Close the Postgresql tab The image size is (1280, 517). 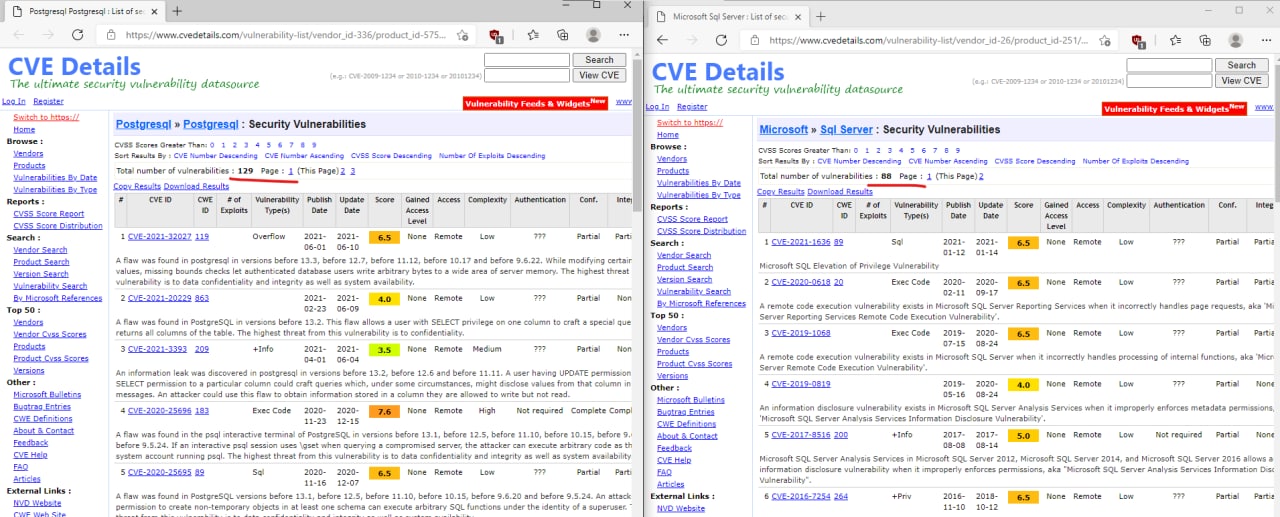click(x=153, y=11)
